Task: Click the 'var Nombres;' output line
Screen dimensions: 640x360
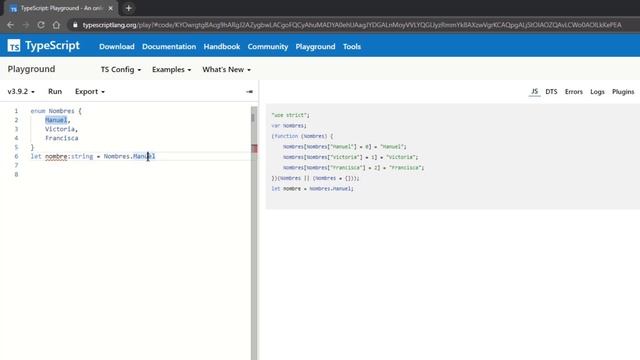Action: (x=289, y=126)
